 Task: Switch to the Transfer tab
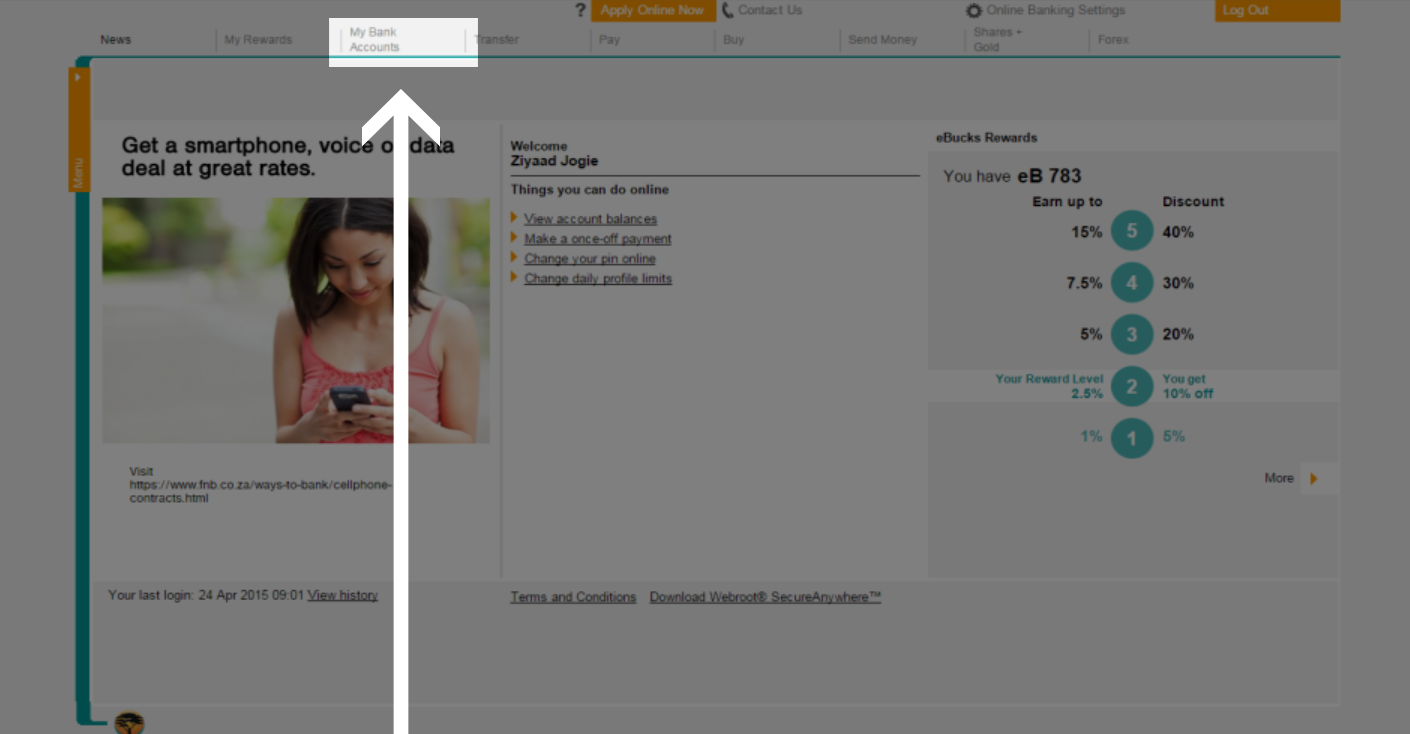(497, 39)
